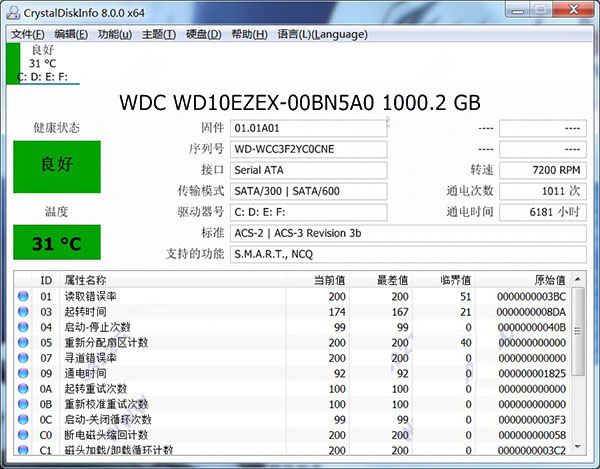
Task: Click the 当前值 column header
Action: (318, 280)
